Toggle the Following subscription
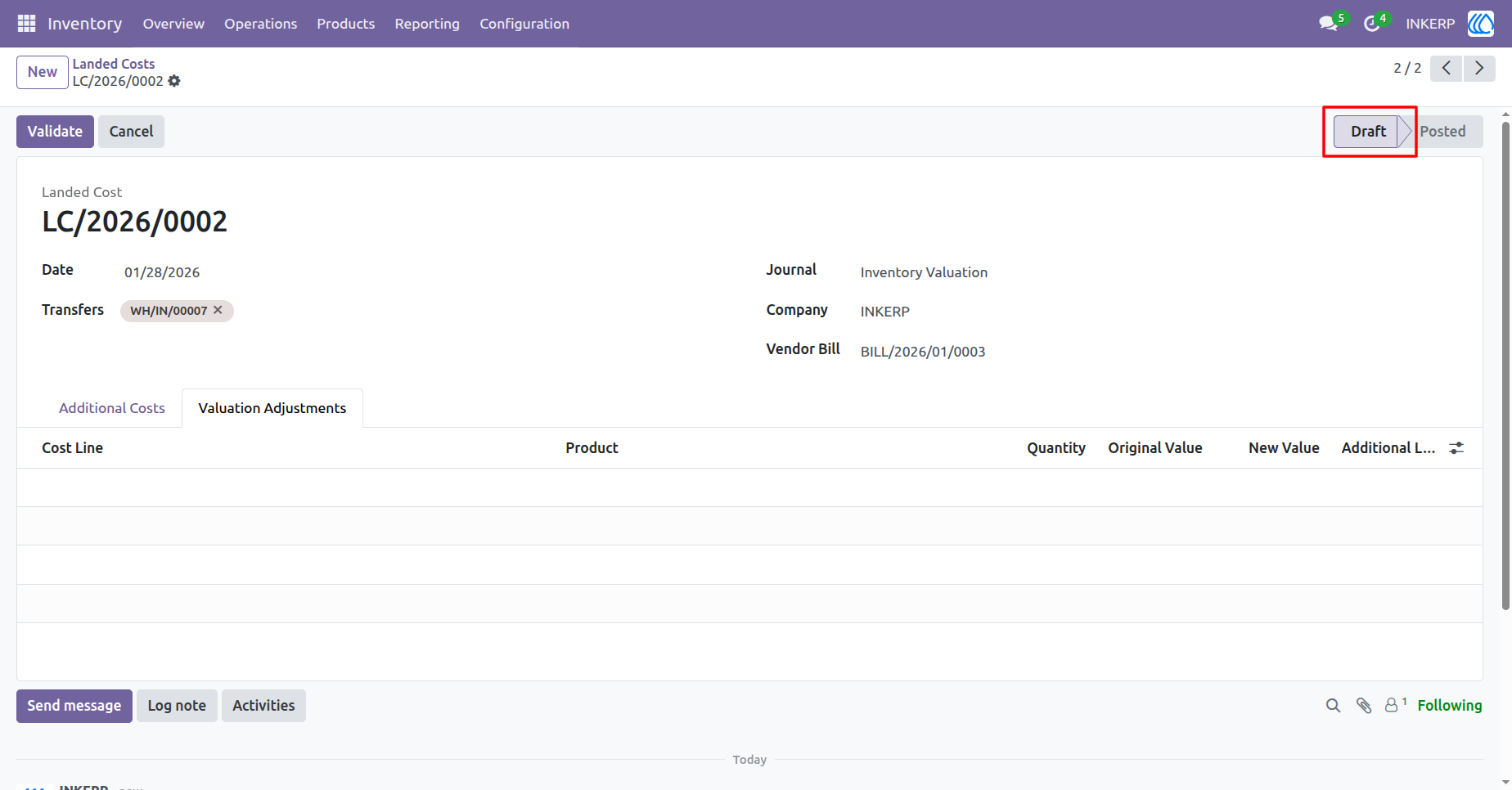 point(1449,705)
